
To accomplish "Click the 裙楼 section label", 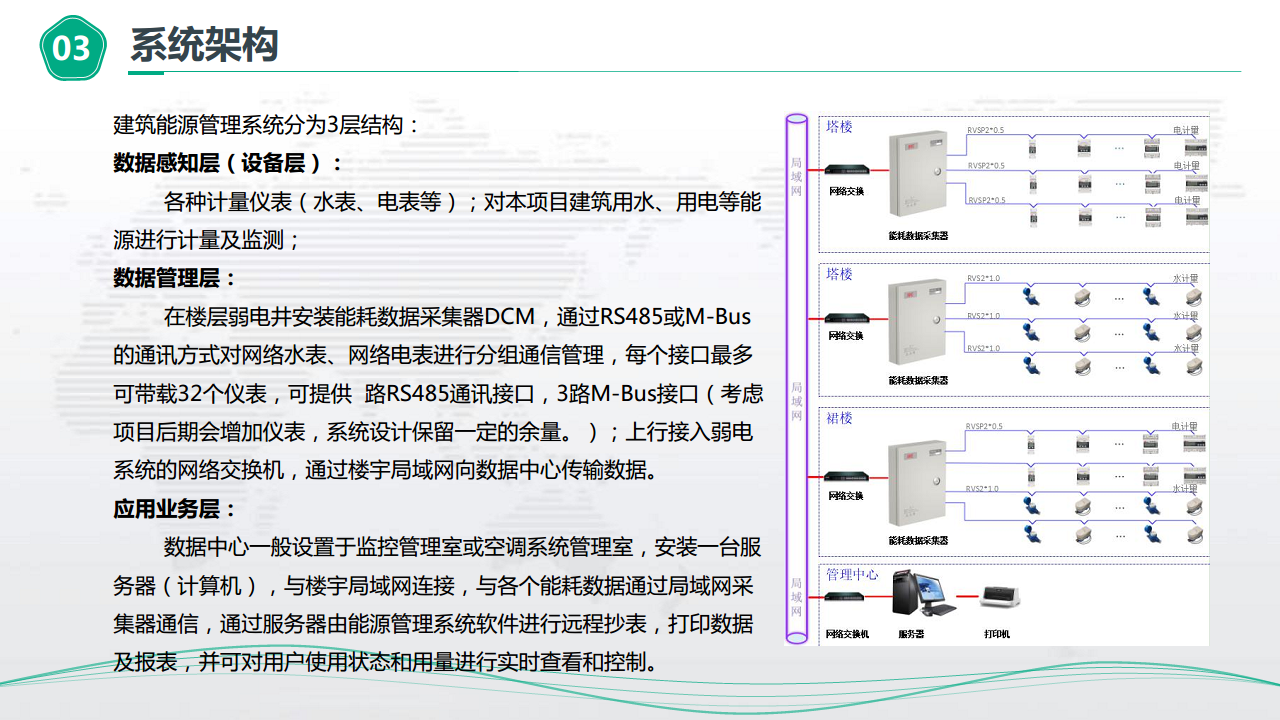I will 839,418.
